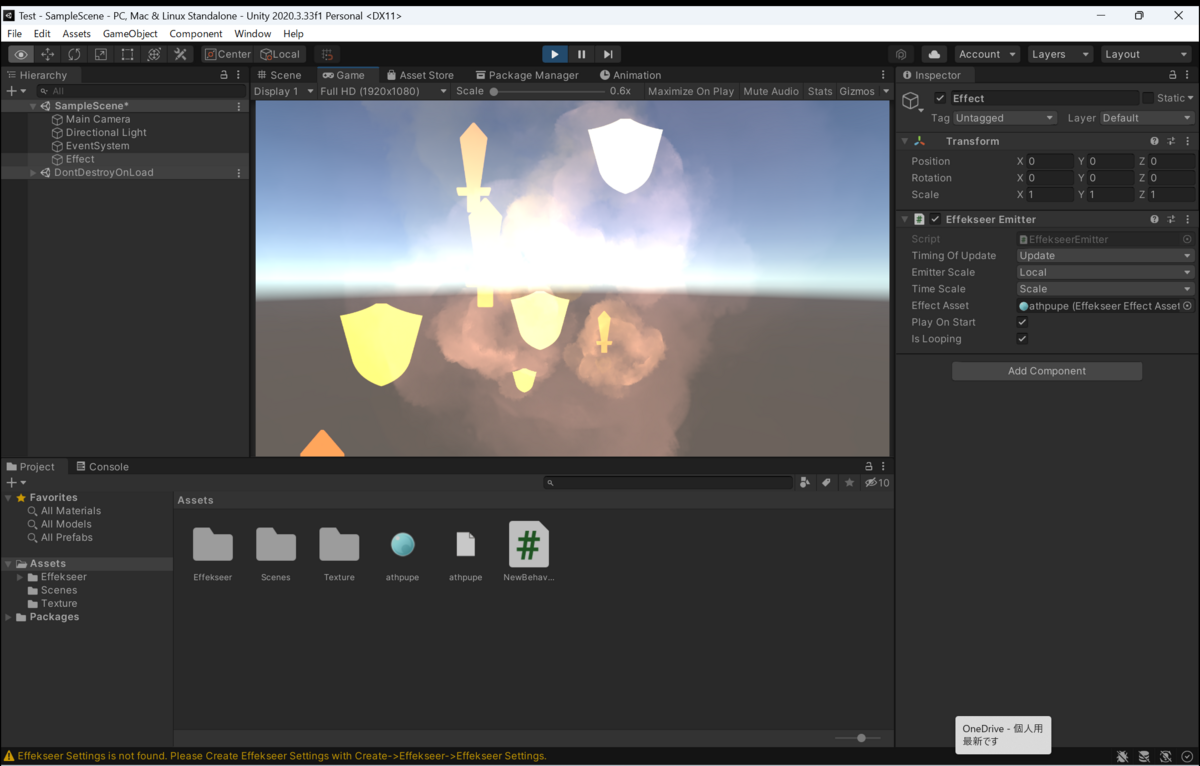Open the Layer Default dropdown

click(1147, 118)
